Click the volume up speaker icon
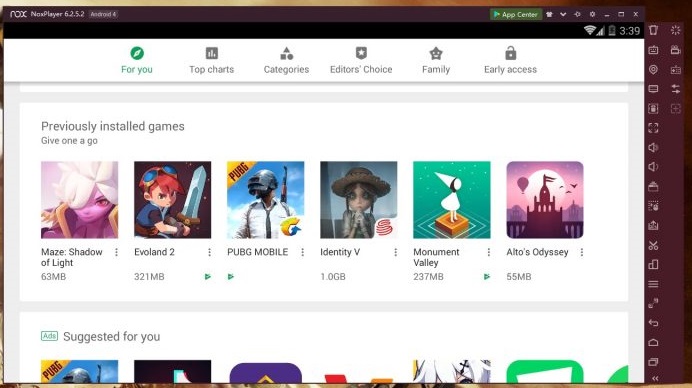692x388 pixels. coord(654,147)
